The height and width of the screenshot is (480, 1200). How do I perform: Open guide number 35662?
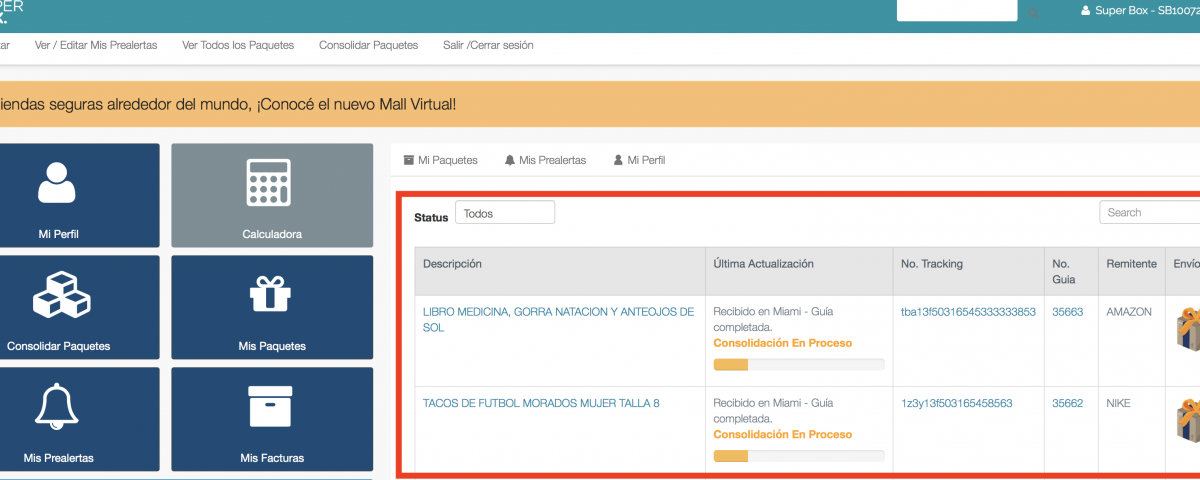point(1068,403)
